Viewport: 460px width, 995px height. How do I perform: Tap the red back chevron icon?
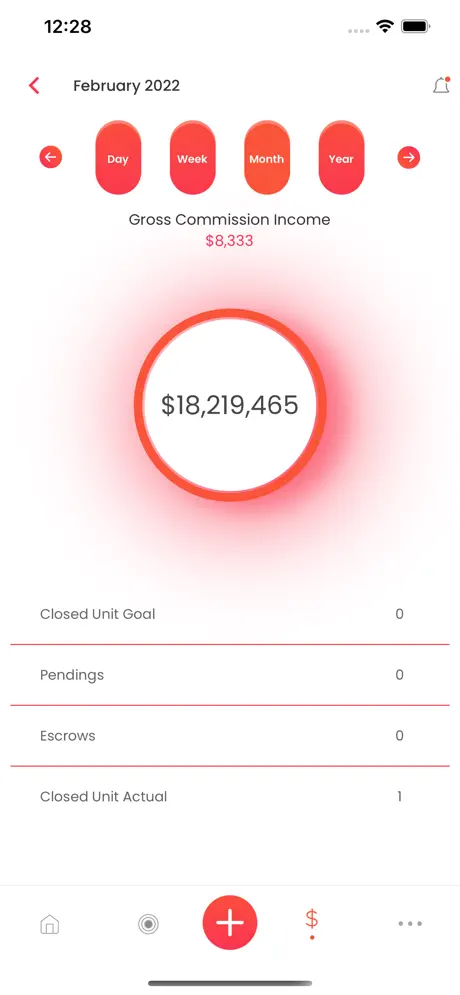tap(34, 86)
